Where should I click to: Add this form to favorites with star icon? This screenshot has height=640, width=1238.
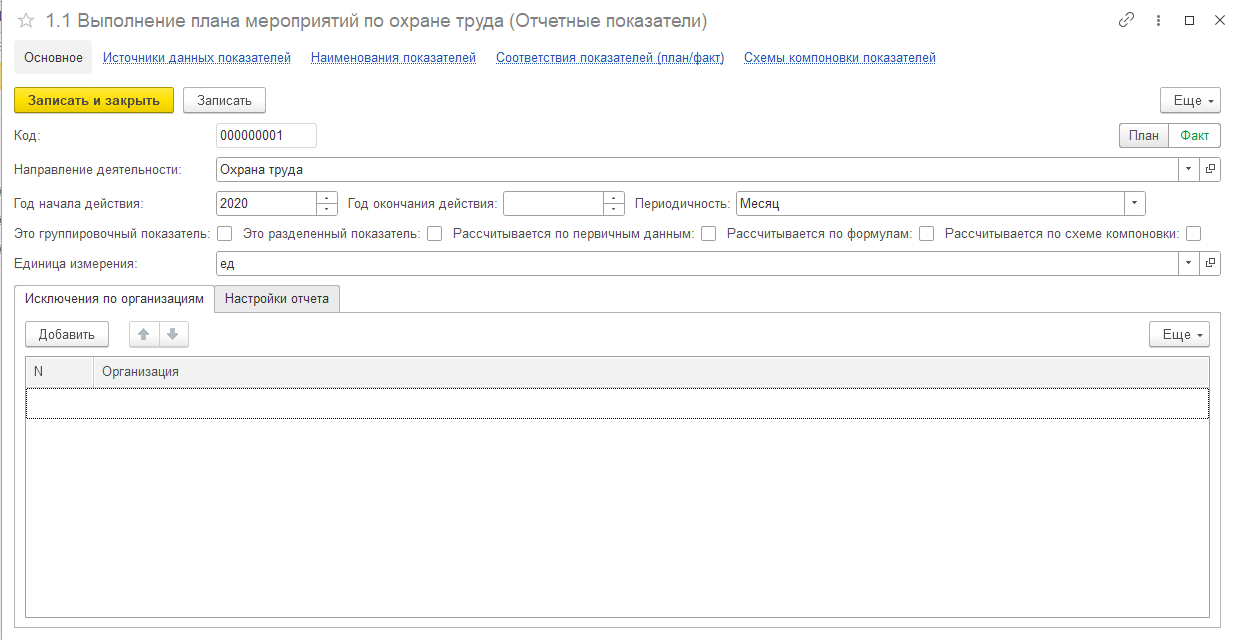pos(27,21)
